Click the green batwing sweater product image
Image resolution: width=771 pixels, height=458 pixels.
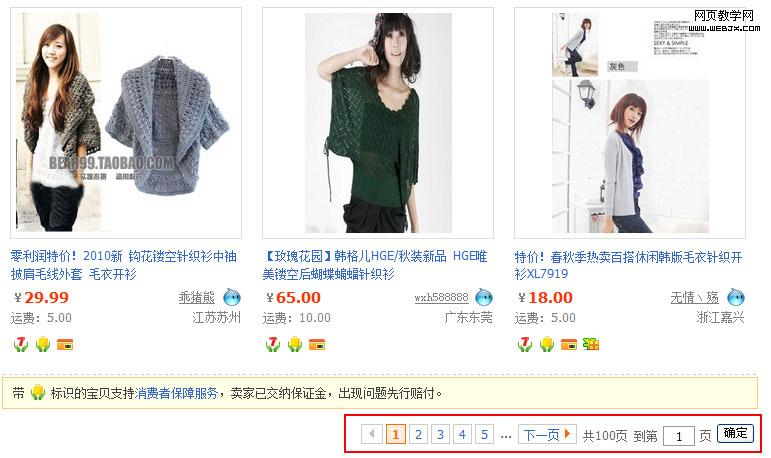[378, 123]
